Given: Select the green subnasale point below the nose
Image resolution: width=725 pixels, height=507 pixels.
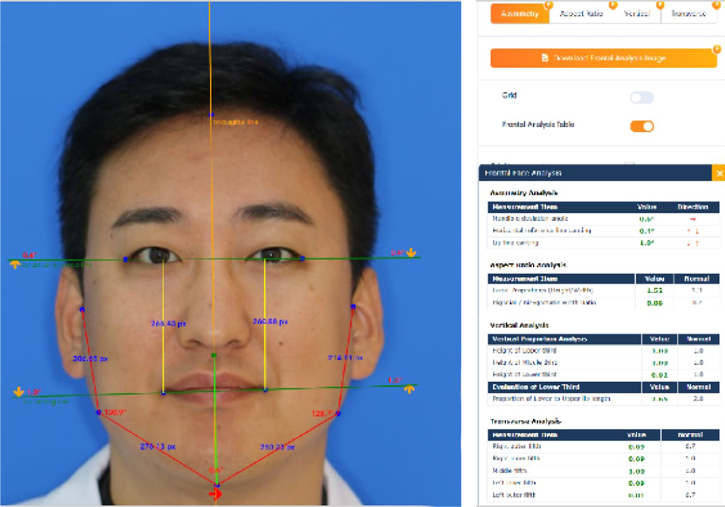Looking at the screenshot, I should 214,355.
